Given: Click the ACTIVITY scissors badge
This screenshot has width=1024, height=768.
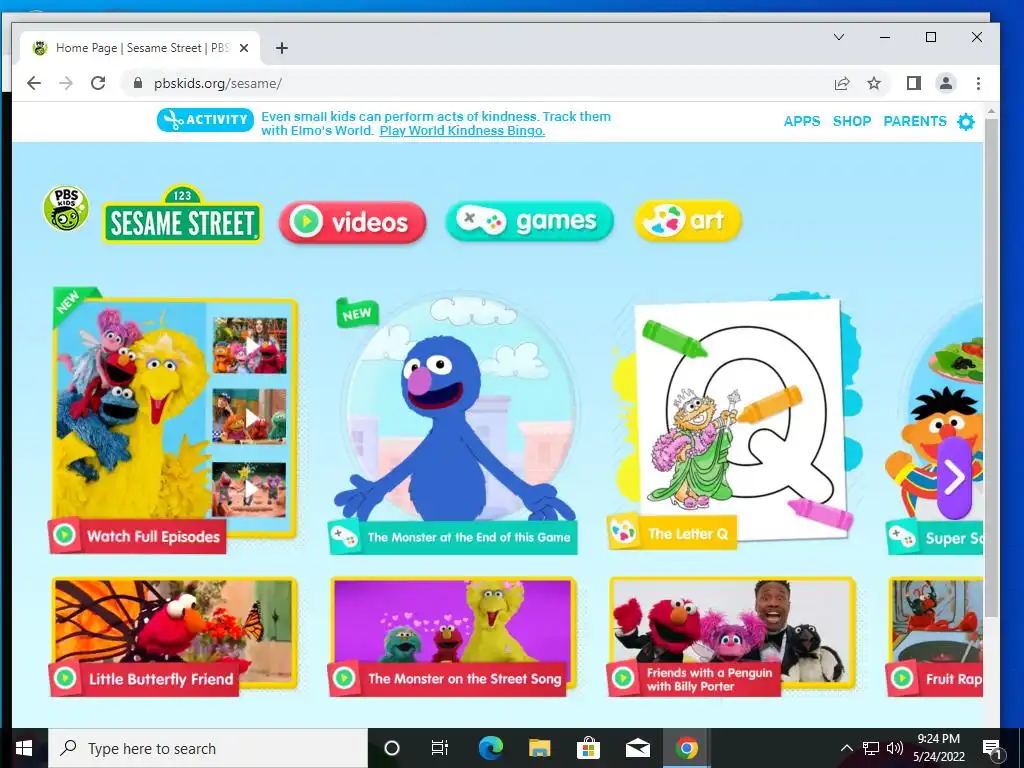Looking at the screenshot, I should pyautogui.click(x=205, y=120).
